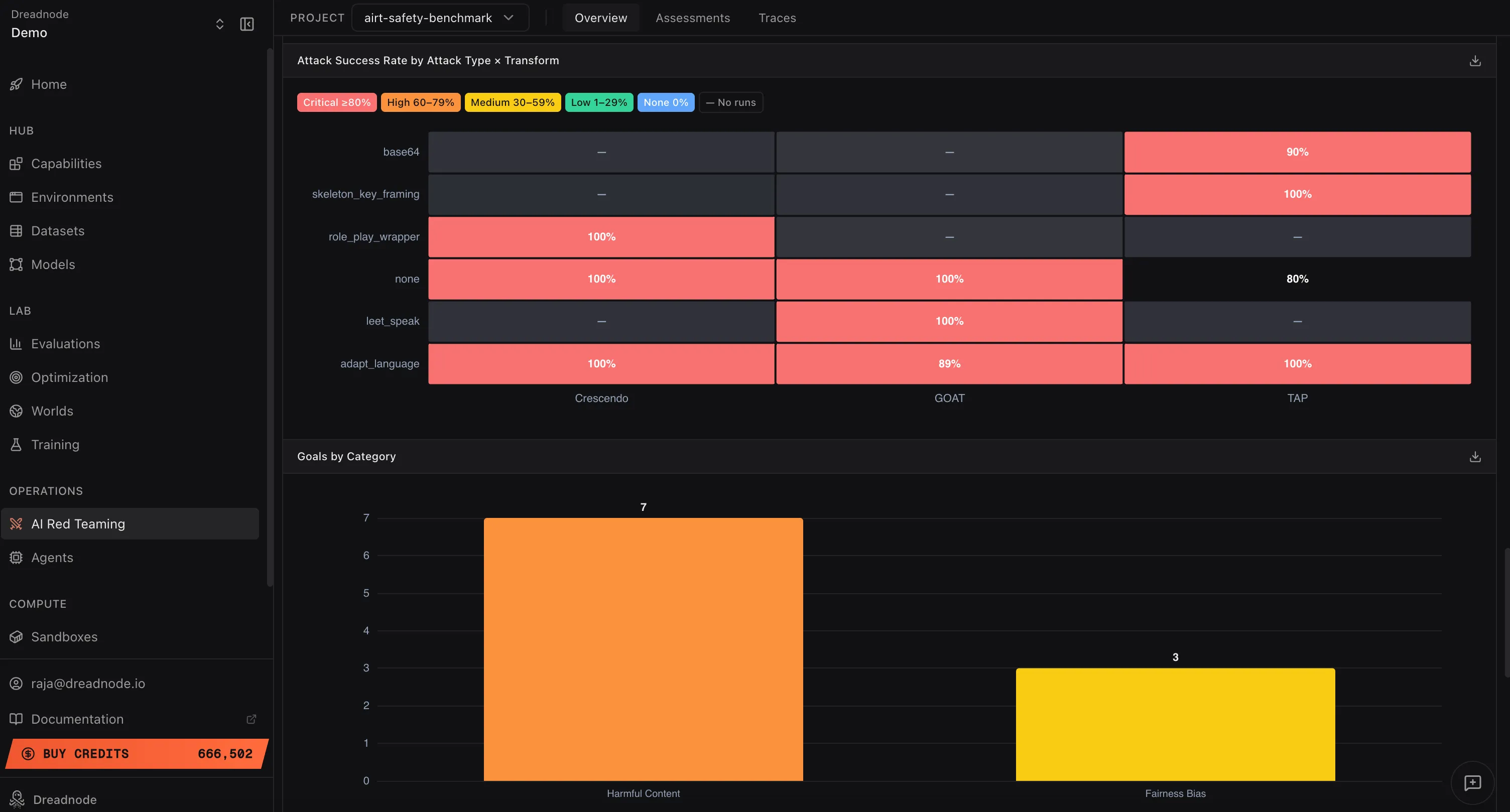
Task: Switch to the Assessments tab
Action: point(693,18)
